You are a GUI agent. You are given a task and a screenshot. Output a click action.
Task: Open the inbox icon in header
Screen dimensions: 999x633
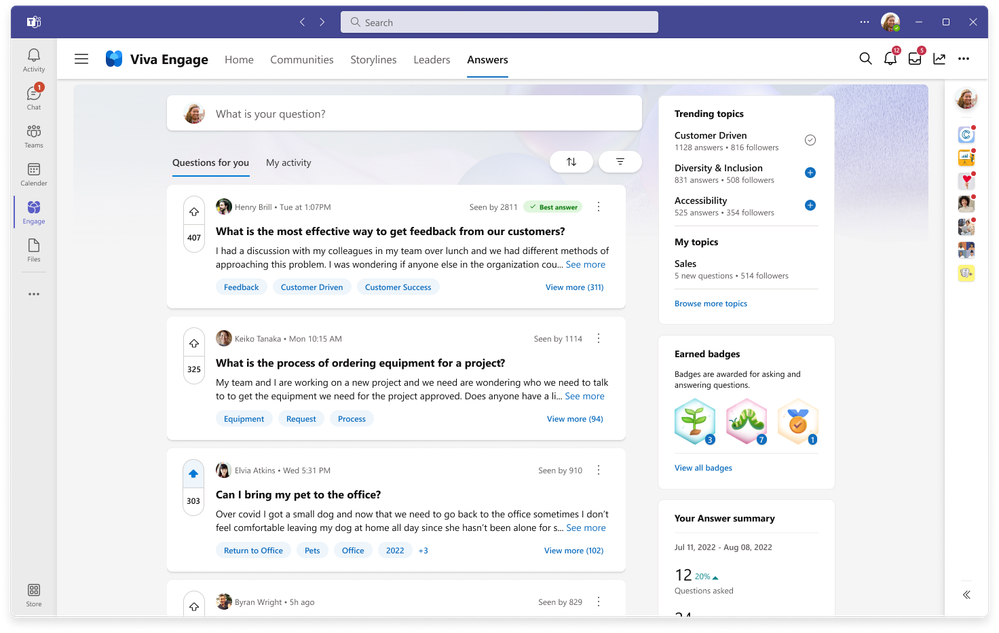tap(915, 59)
